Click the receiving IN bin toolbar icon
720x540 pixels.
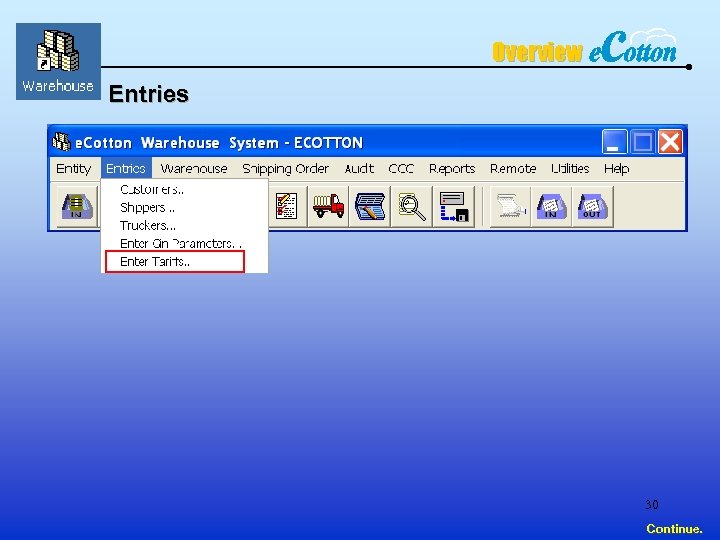(x=77, y=206)
